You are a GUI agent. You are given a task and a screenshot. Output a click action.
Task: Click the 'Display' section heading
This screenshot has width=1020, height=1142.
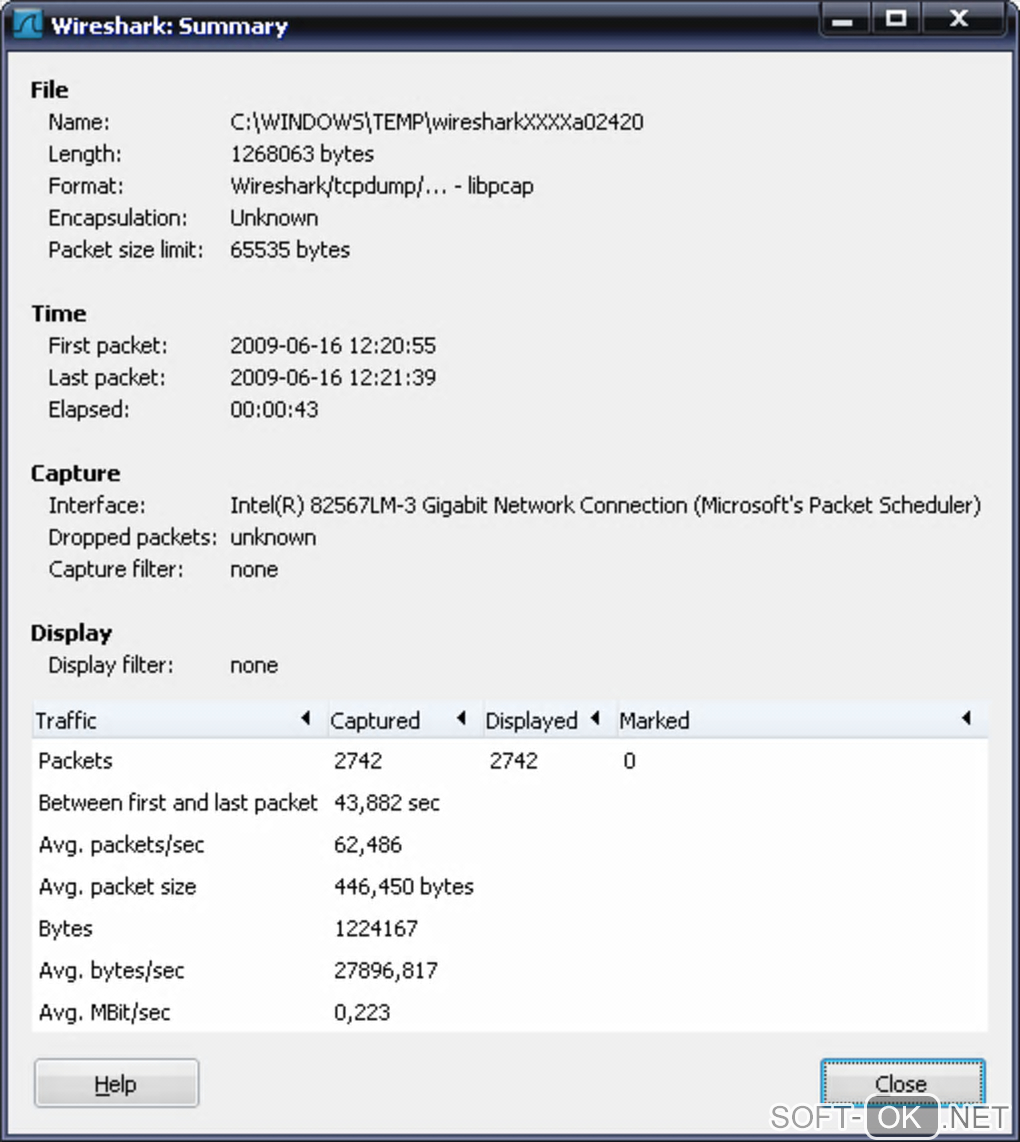tap(71, 633)
